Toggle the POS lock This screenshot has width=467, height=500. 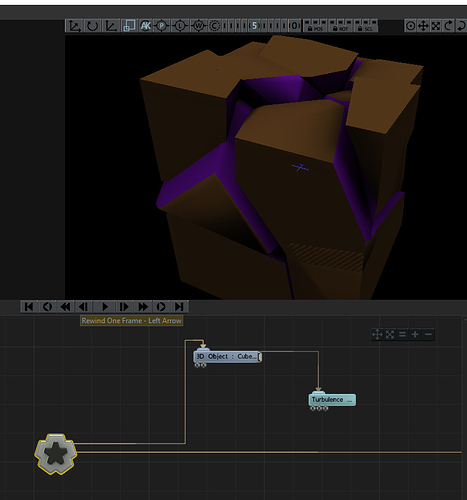click(315, 26)
